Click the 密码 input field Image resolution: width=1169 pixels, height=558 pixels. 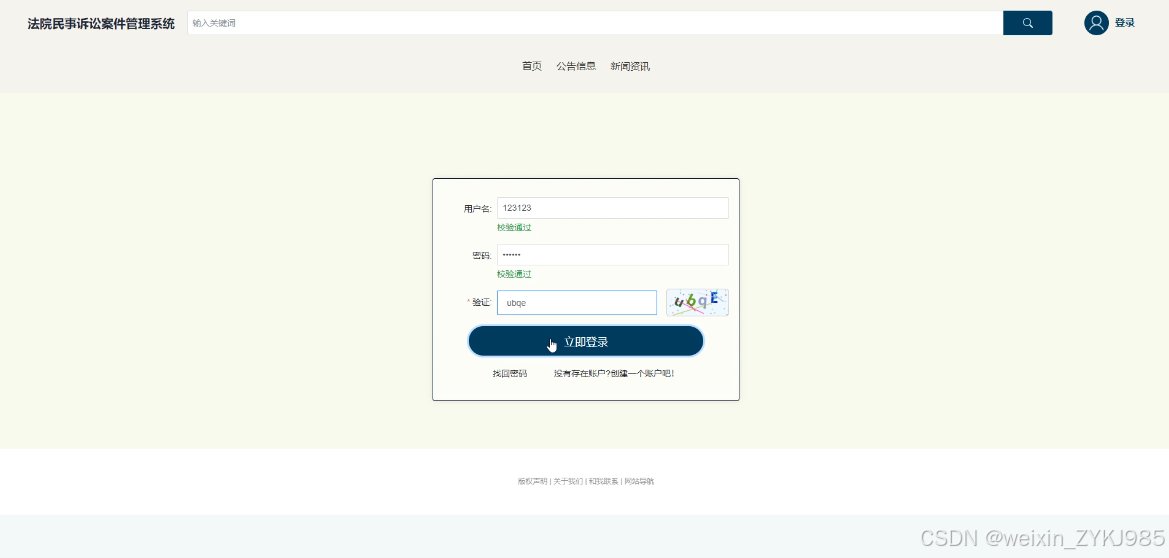coord(613,255)
